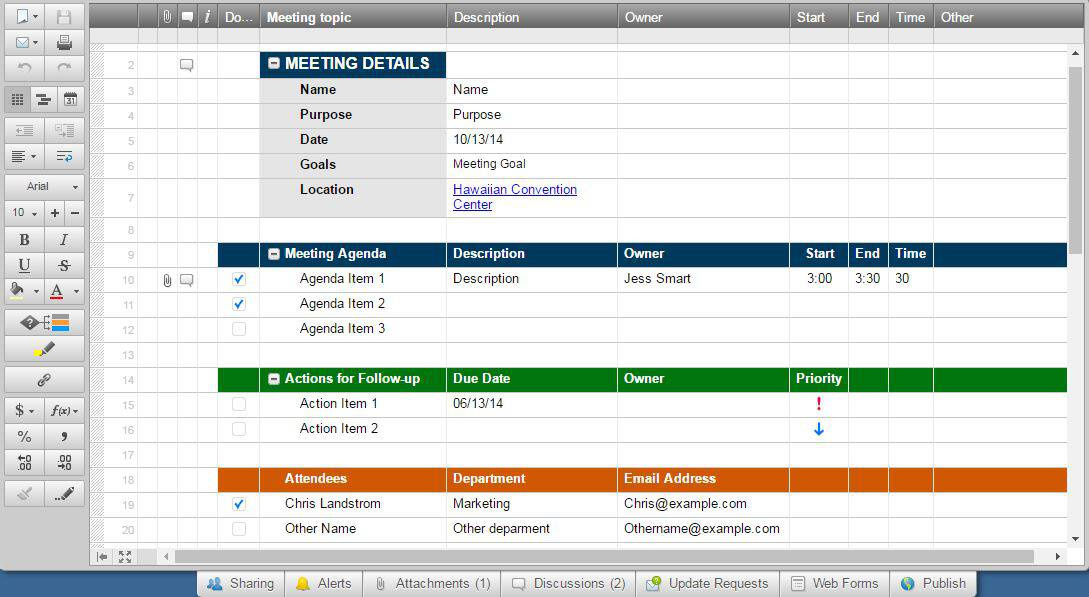Open comment bubble on Agenda Item 1 row
1089x597 pixels.
click(187, 280)
